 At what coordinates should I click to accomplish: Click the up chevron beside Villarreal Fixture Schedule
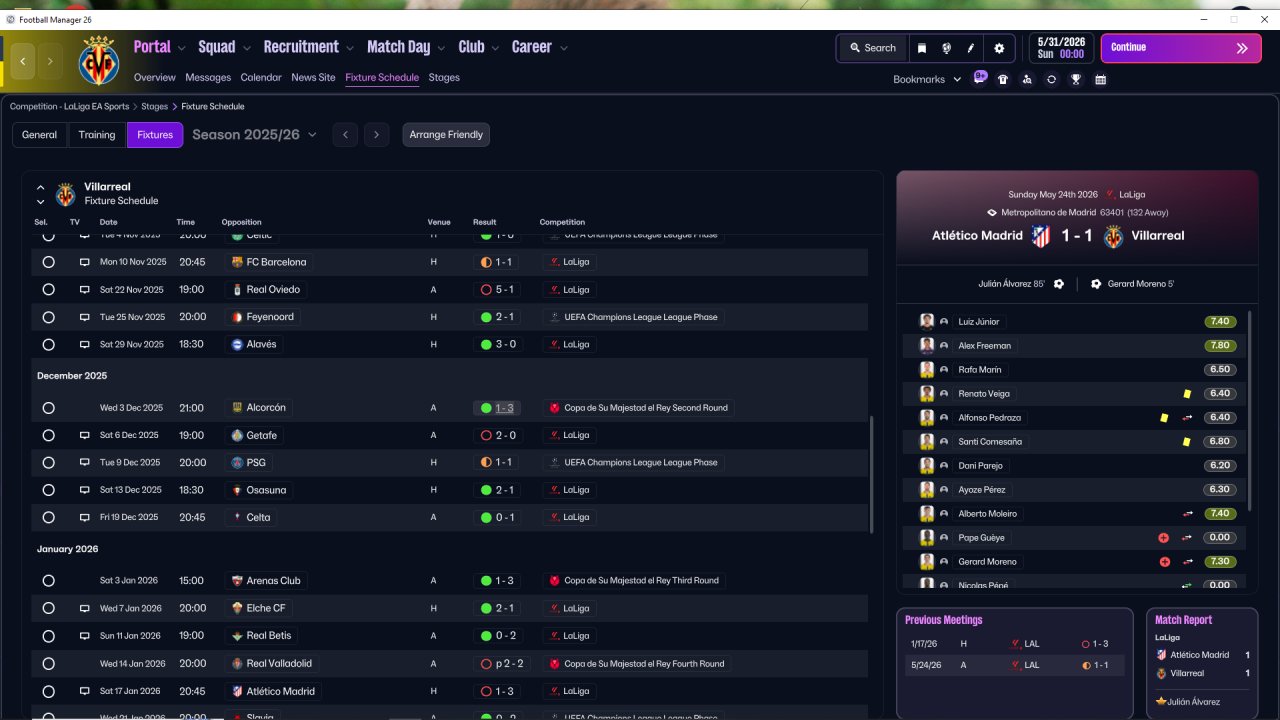click(41, 187)
